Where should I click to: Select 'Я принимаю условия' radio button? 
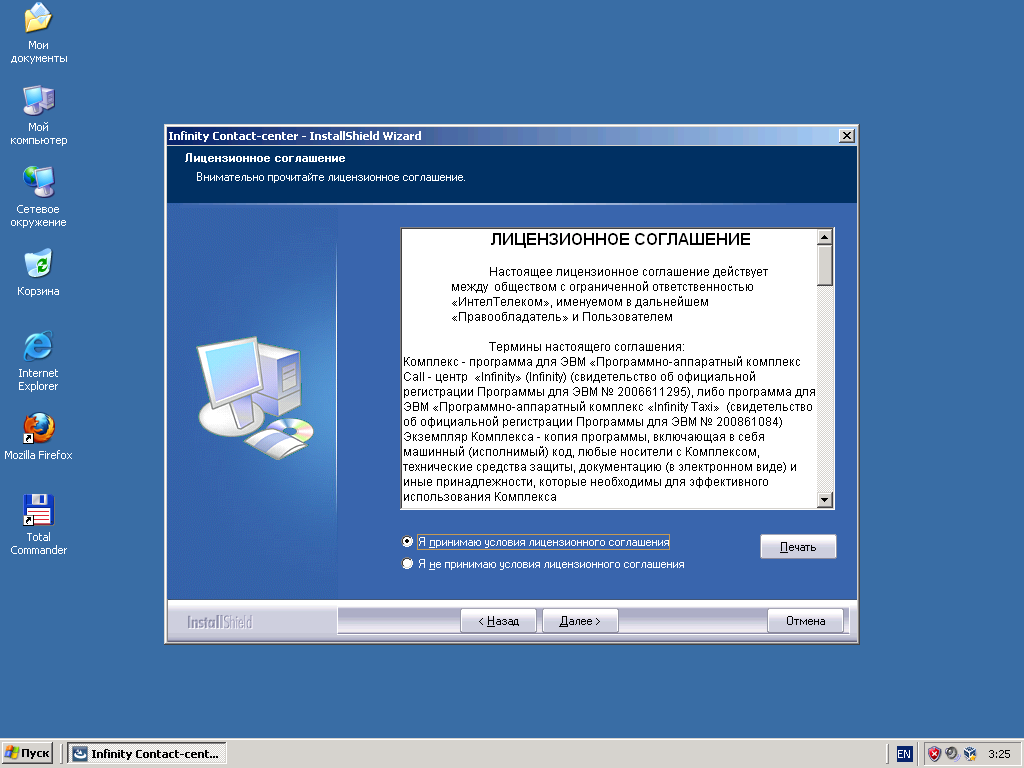(x=408, y=542)
